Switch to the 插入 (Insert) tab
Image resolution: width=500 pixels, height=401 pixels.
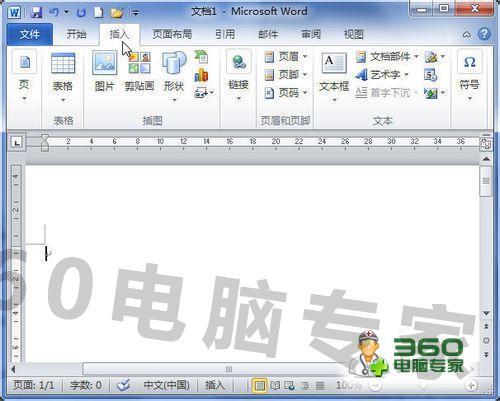pos(119,34)
